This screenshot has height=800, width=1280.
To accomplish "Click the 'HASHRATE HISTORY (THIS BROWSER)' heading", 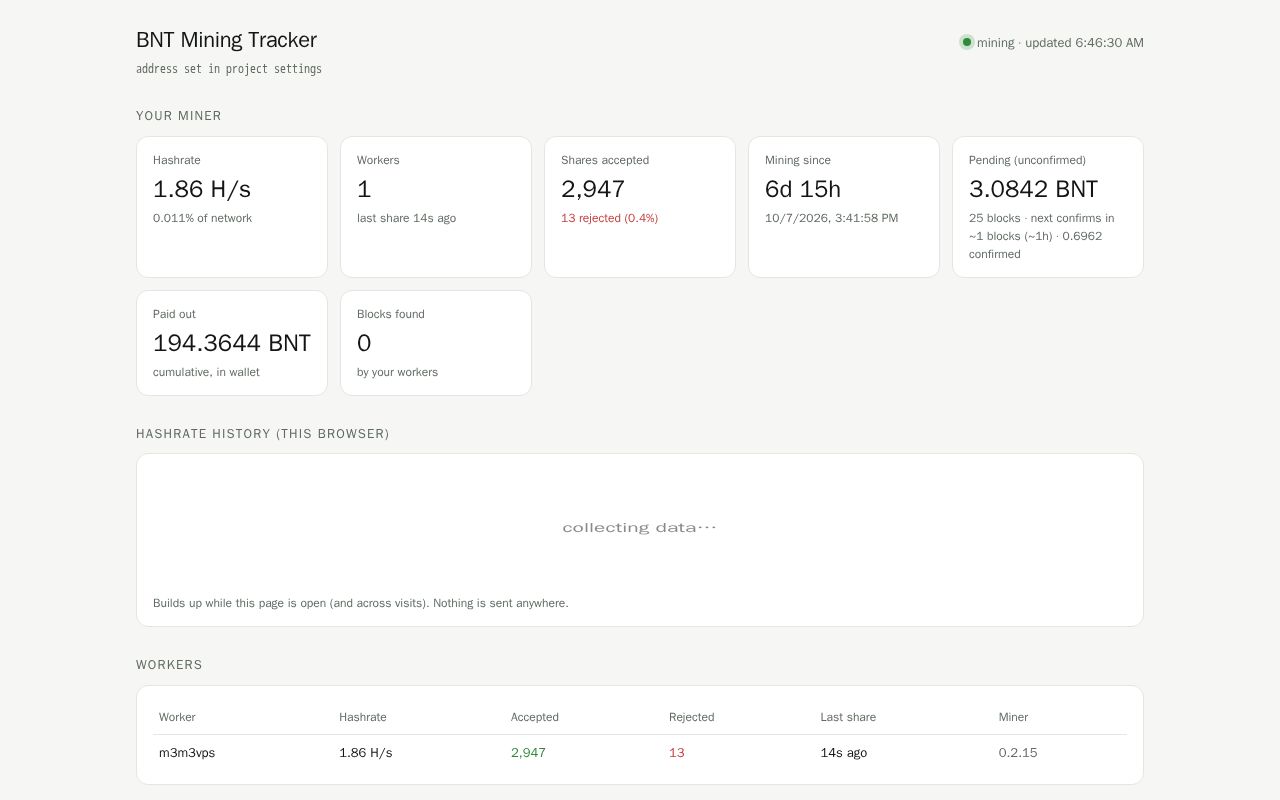I will tap(263, 434).
